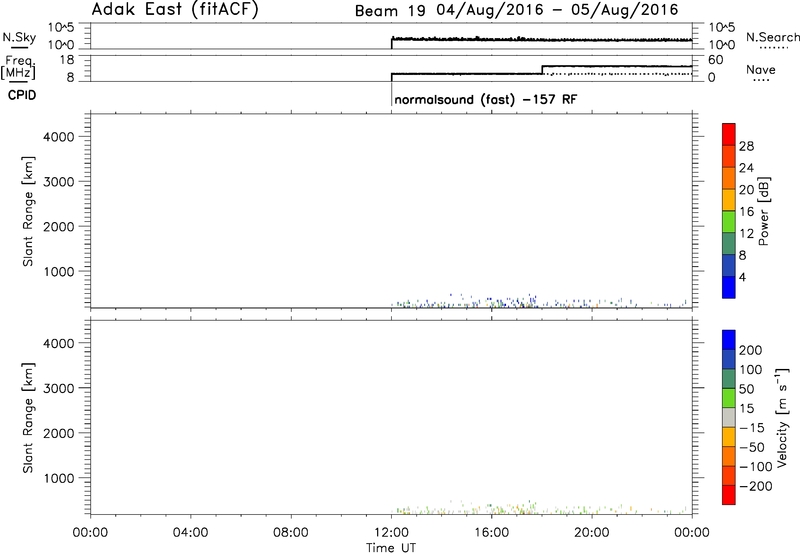Click the "-200" tick on Velocity colorbar
Viewport: 800px width, 554px height.
coord(756,486)
